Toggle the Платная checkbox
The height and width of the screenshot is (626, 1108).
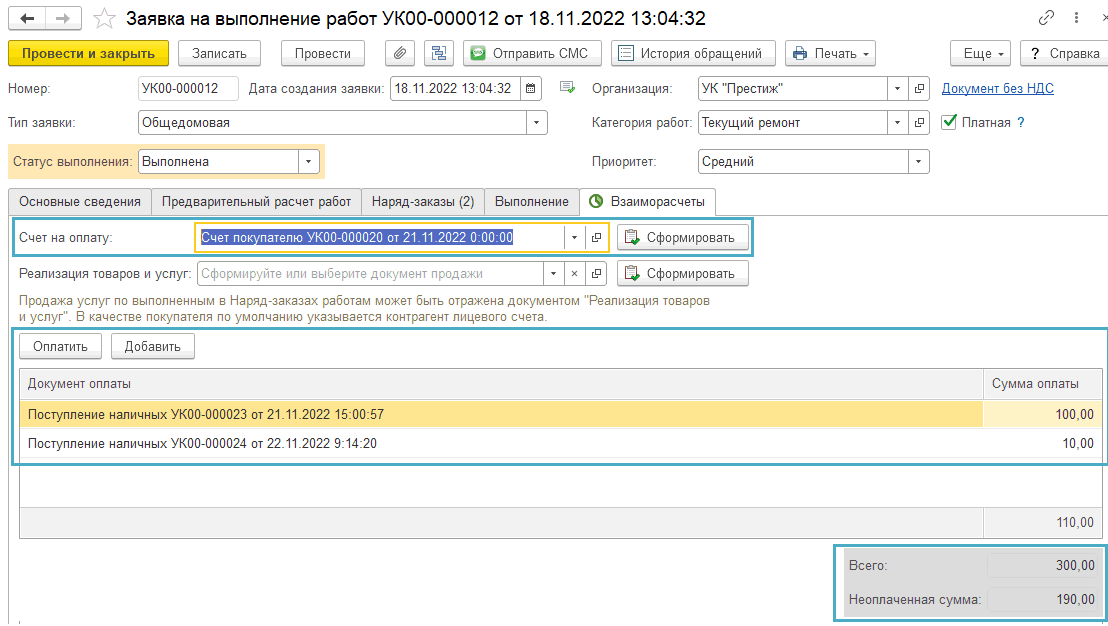click(x=949, y=122)
